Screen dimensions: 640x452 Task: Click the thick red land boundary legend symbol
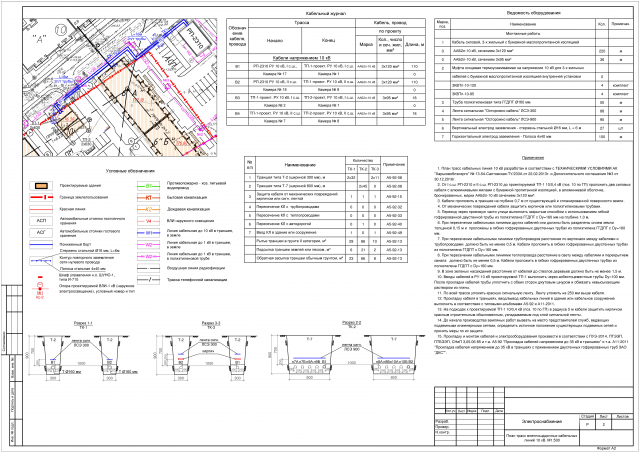pyautogui.click(x=41, y=198)
